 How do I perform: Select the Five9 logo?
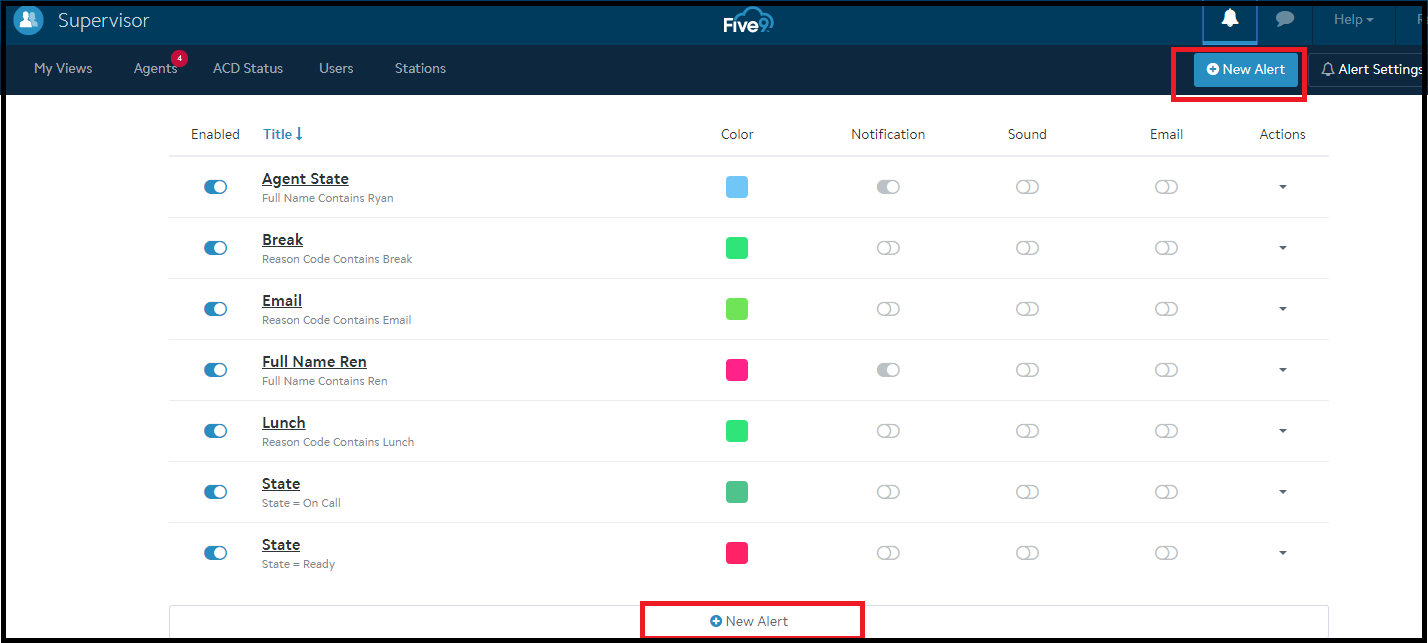click(747, 20)
